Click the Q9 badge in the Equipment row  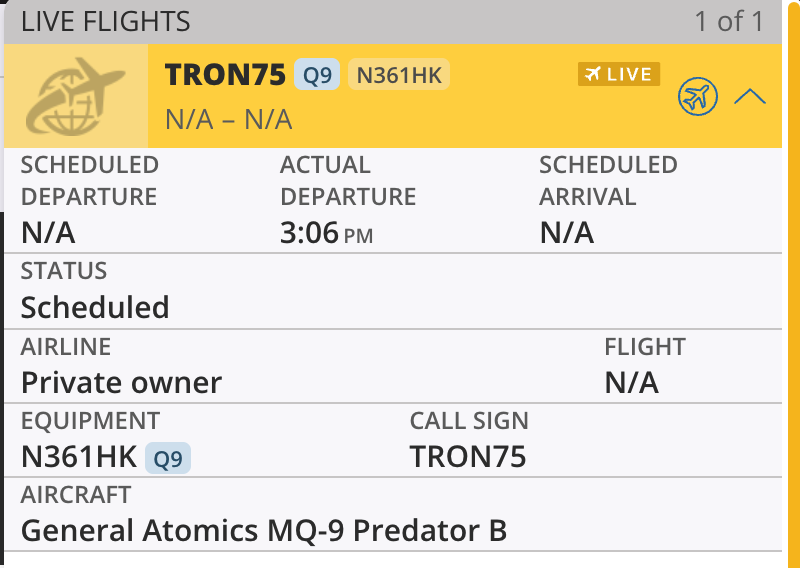point(168,458)
